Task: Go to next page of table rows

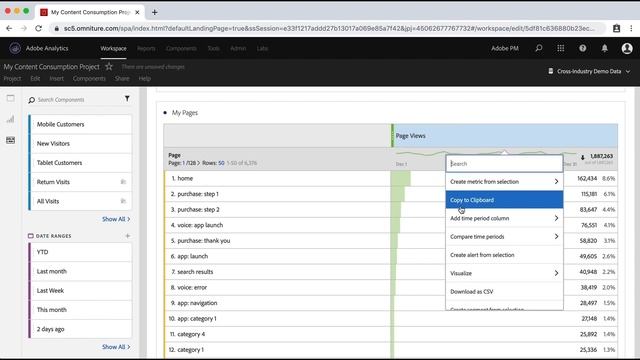Action: 199,163
